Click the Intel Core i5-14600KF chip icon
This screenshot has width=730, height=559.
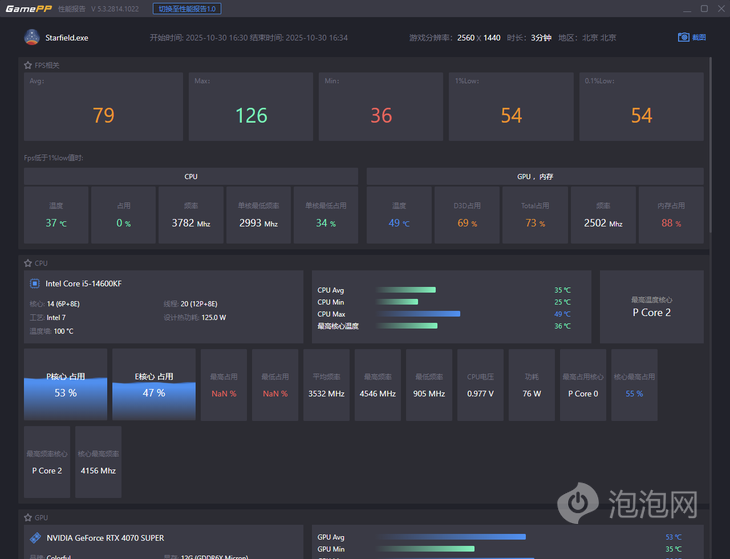click(34, 283)
